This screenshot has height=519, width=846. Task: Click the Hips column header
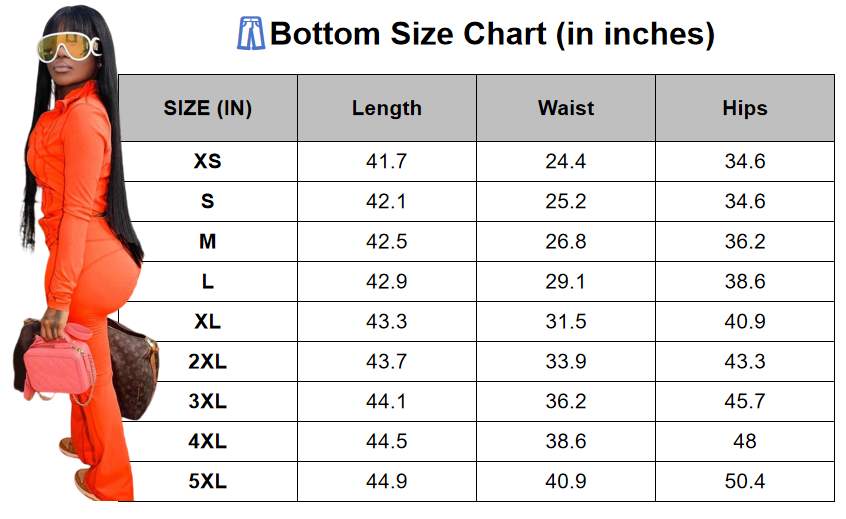click(745, 108)
